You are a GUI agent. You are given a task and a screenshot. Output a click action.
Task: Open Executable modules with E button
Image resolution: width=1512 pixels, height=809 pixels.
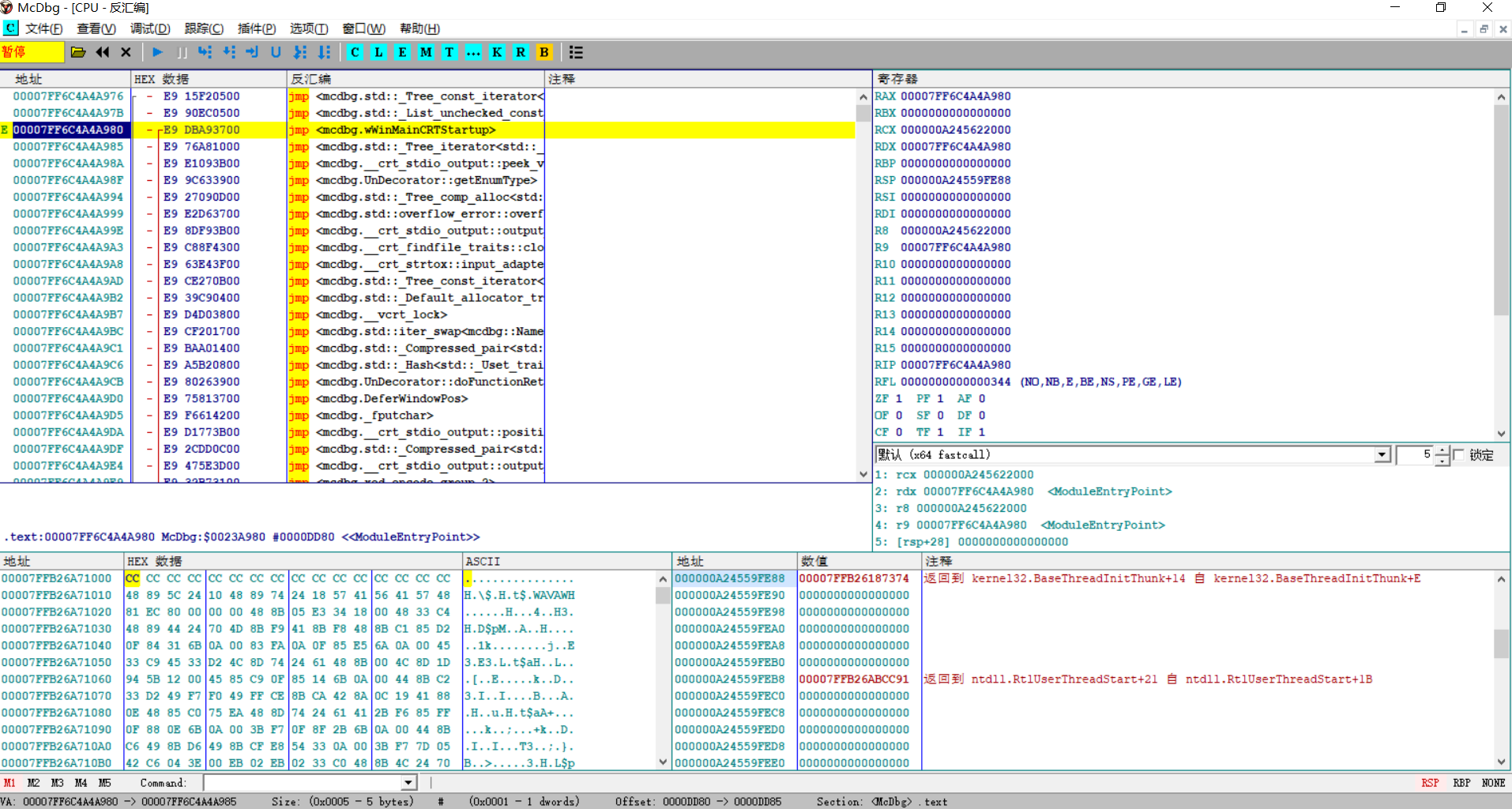(x=403, y=52)
